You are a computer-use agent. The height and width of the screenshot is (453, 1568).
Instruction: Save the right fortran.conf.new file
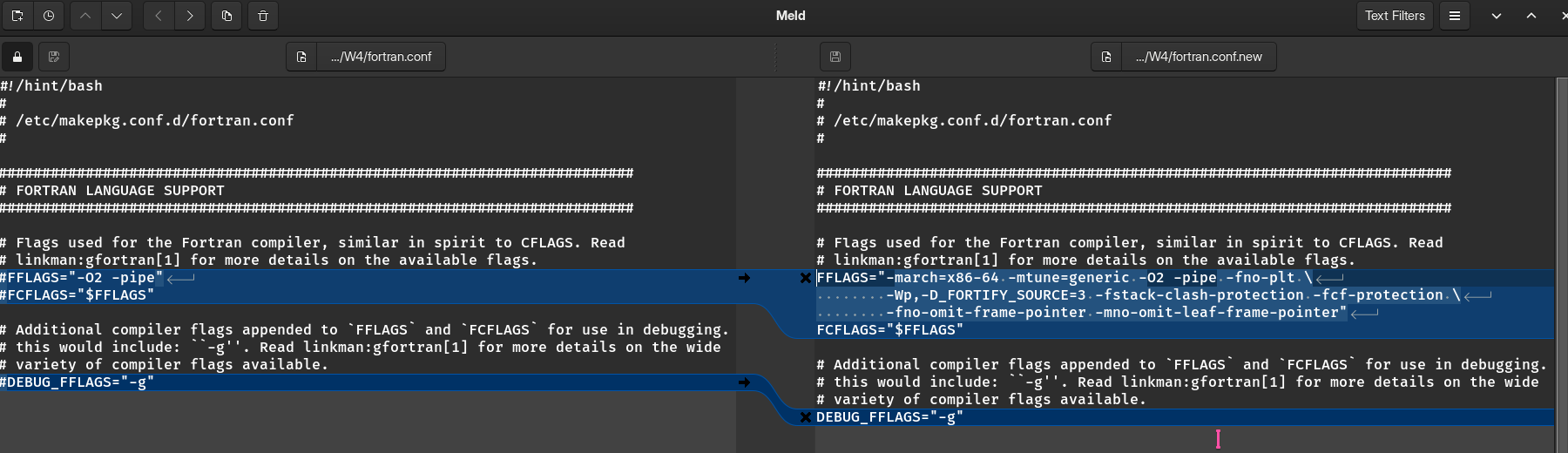(835, 57)
